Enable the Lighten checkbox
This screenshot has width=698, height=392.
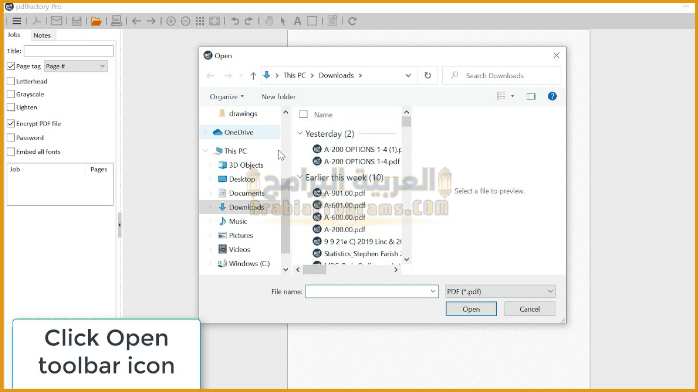11,107
